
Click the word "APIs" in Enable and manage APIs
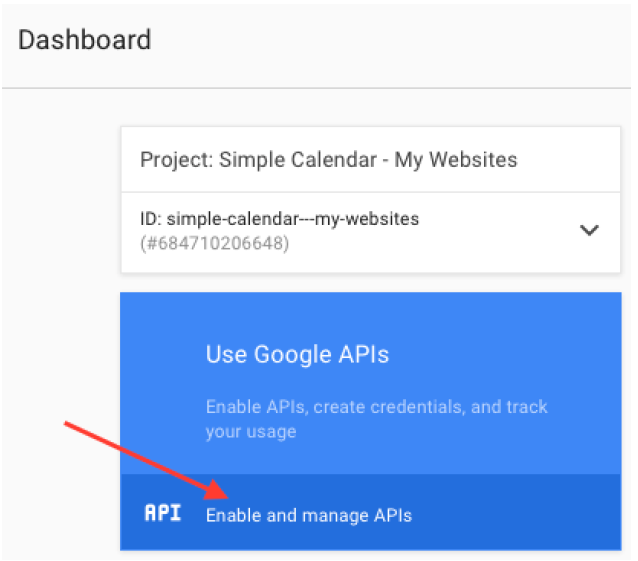point(393,515)
